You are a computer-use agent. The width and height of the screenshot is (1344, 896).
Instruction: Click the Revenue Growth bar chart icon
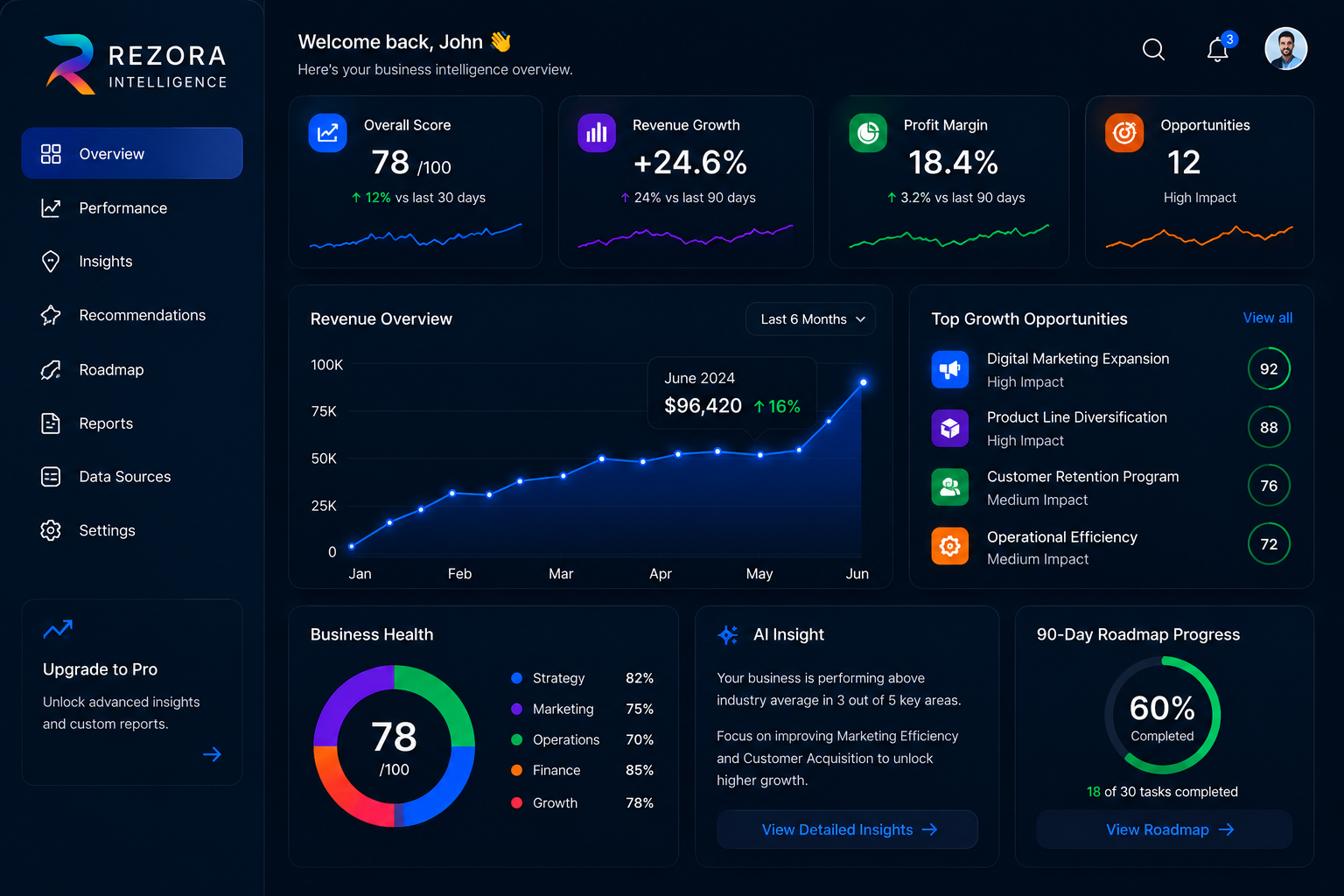point(597,133)
